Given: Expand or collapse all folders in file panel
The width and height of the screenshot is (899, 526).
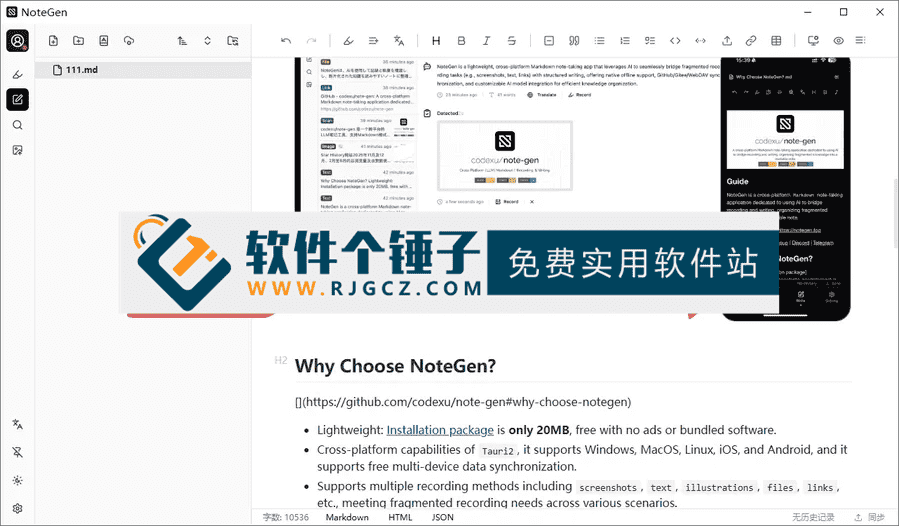Looking at the screenshot, I should coord(208,41).
